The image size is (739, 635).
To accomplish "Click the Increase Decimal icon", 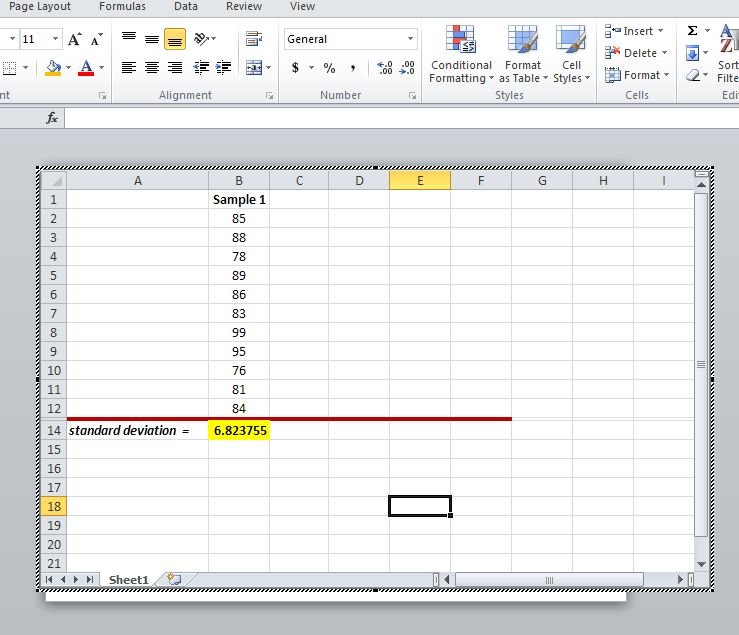I will 385,68.
